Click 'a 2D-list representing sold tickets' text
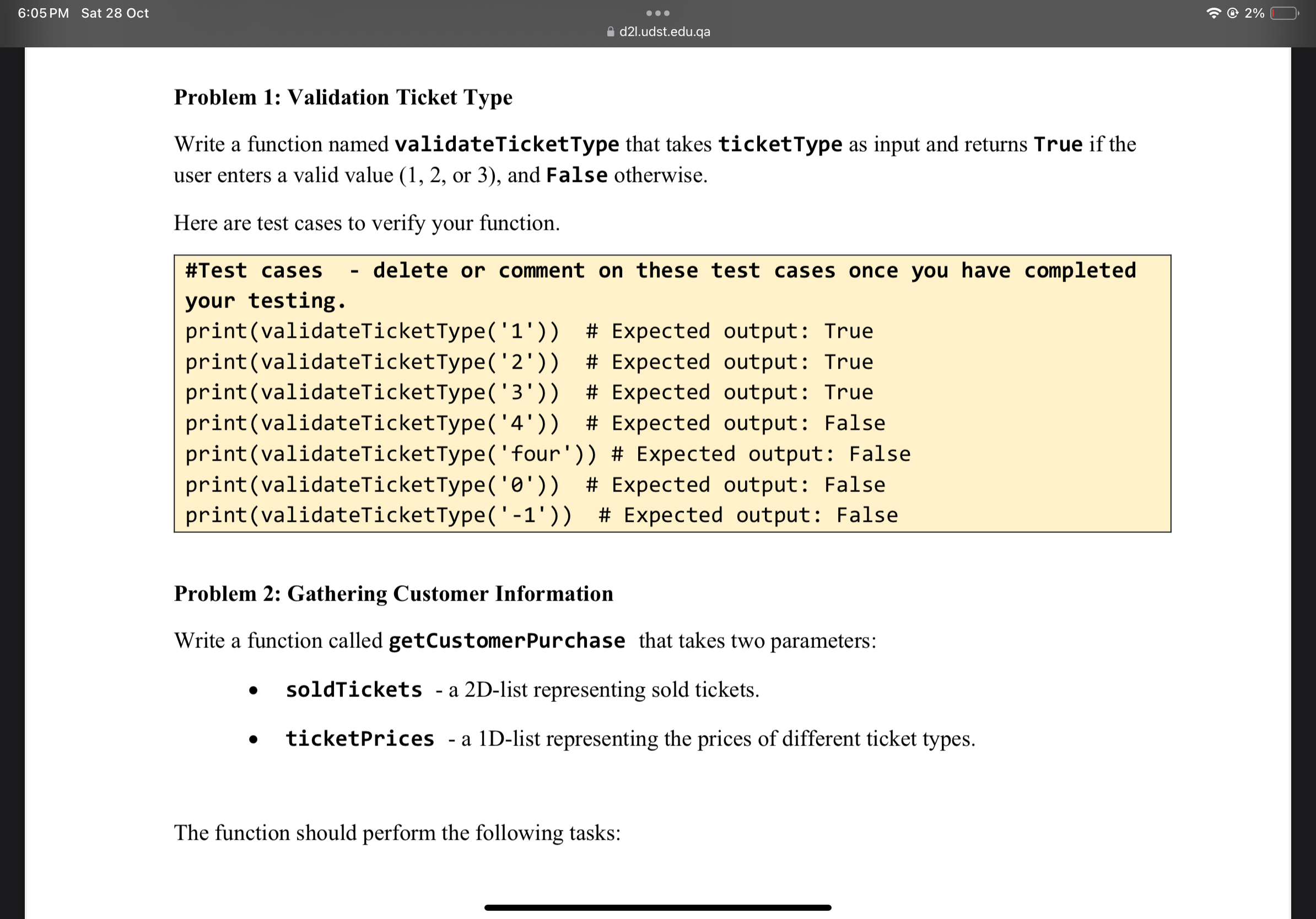Image resolution: width=1316 pixels, height=919 pixels. (603, 690)
